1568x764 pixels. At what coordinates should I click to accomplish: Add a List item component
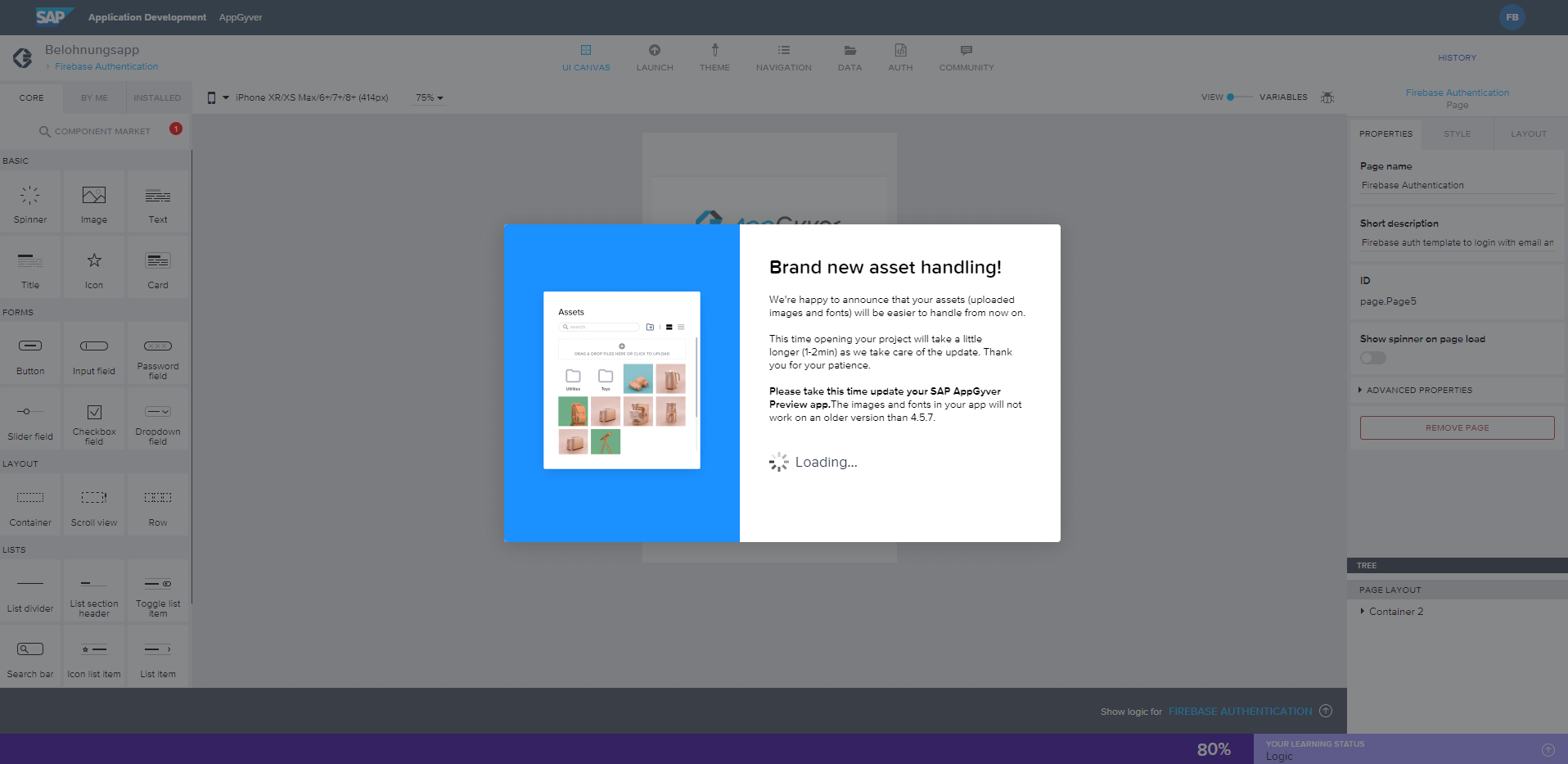(158, 658)
